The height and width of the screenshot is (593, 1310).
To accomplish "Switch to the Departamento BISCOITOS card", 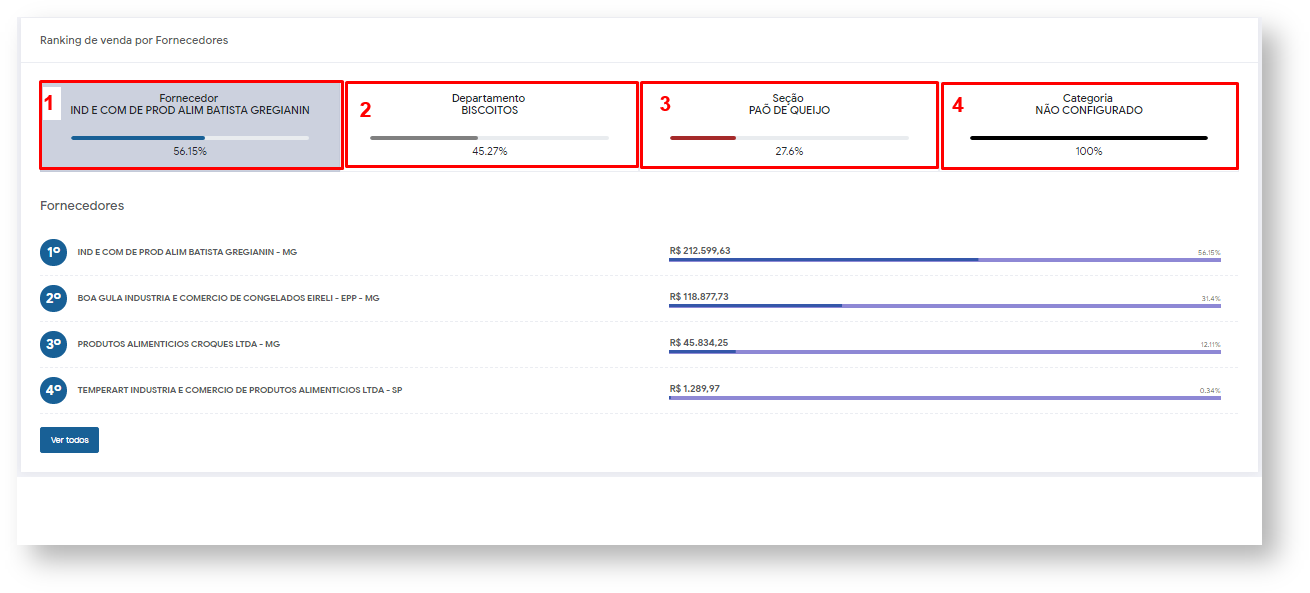I will tap(490, 125).
